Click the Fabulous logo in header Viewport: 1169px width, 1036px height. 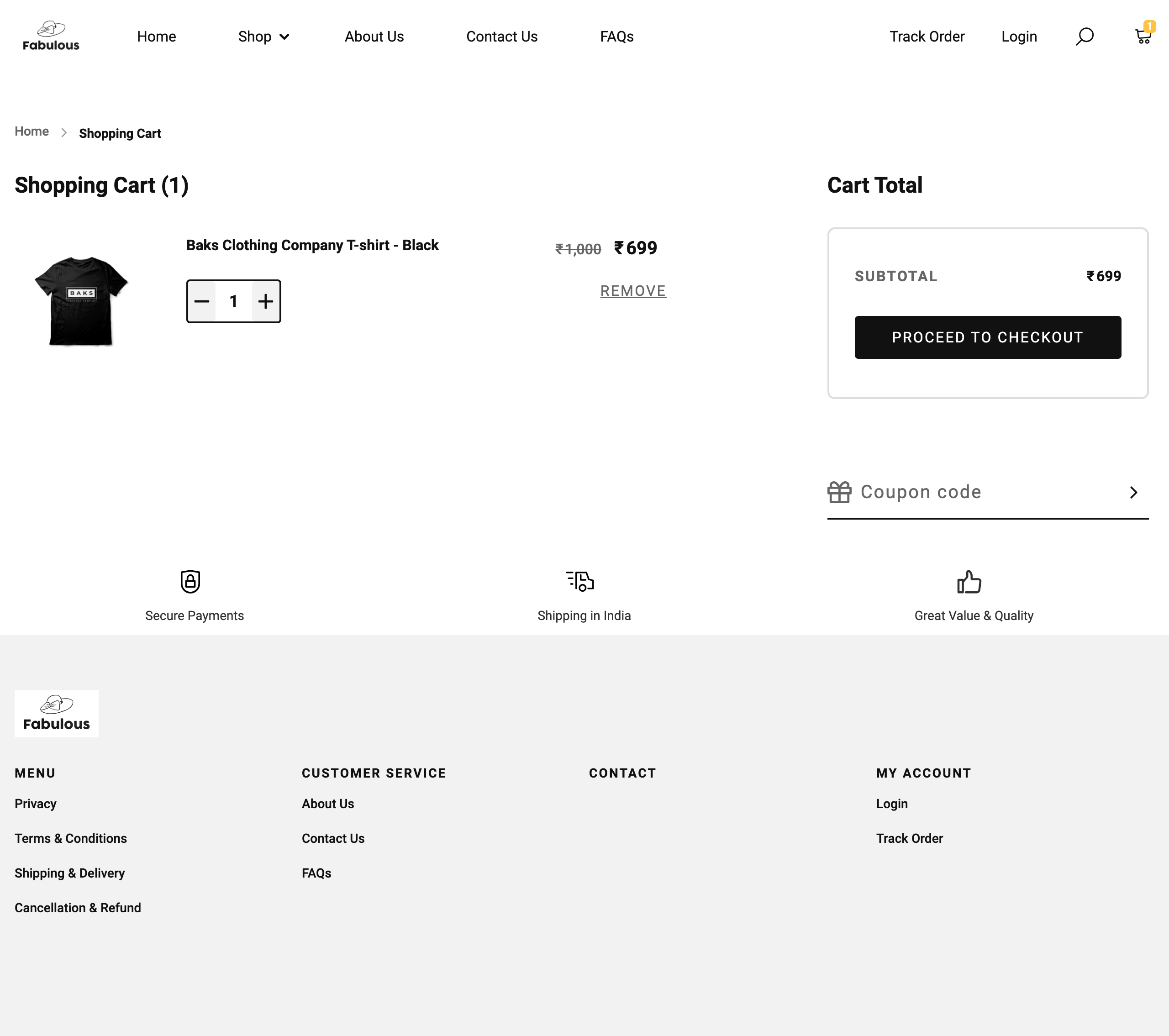(51, 37)
